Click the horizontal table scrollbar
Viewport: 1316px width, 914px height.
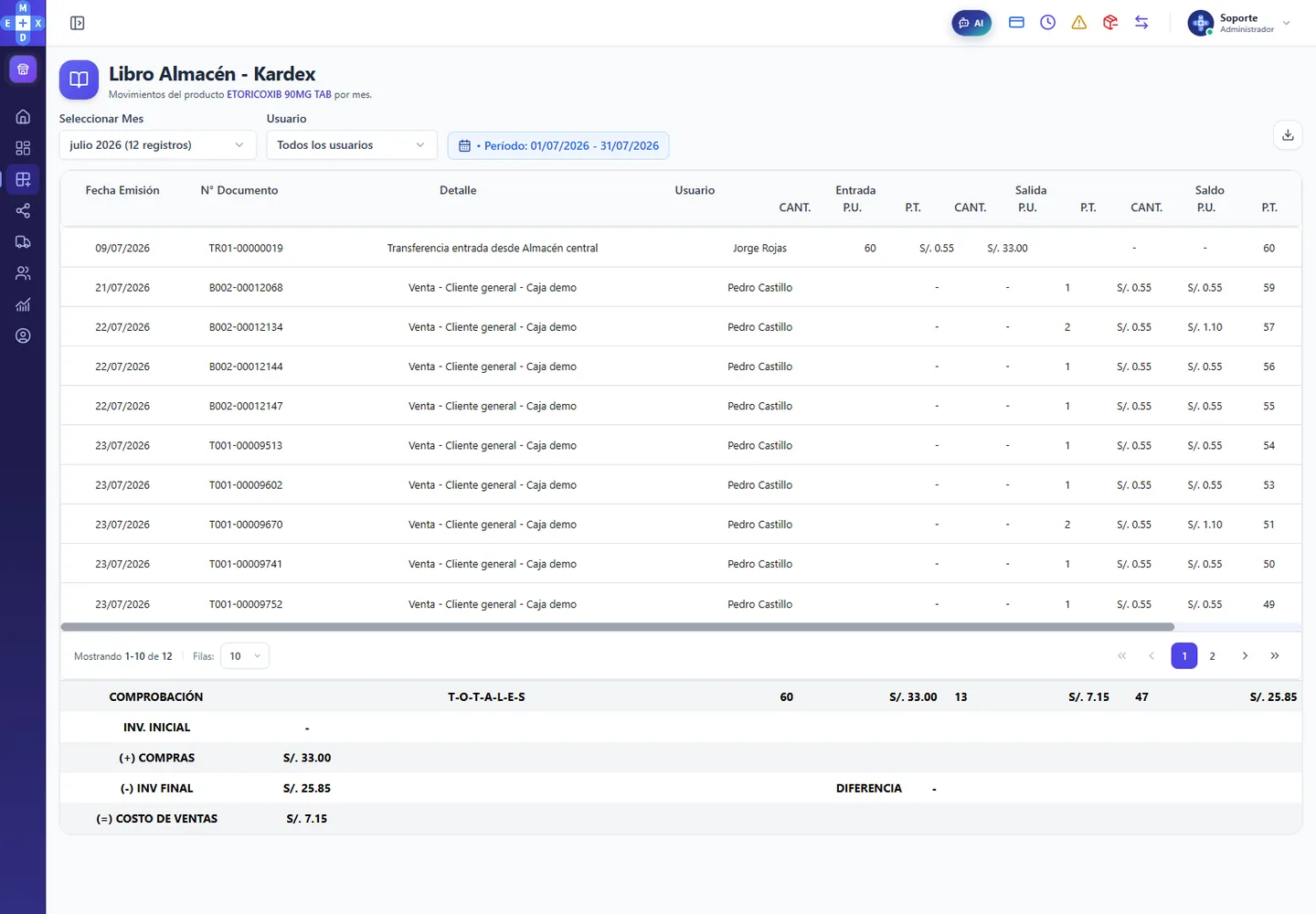[x=617, y=627]
